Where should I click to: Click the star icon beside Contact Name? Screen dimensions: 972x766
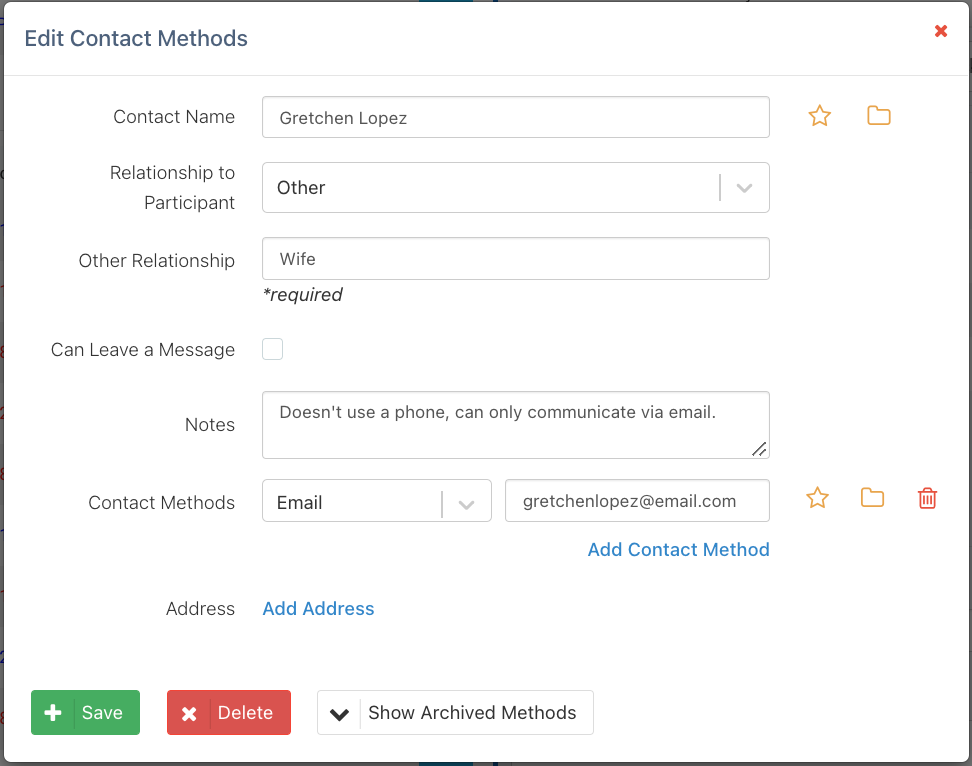click(820, 116)
